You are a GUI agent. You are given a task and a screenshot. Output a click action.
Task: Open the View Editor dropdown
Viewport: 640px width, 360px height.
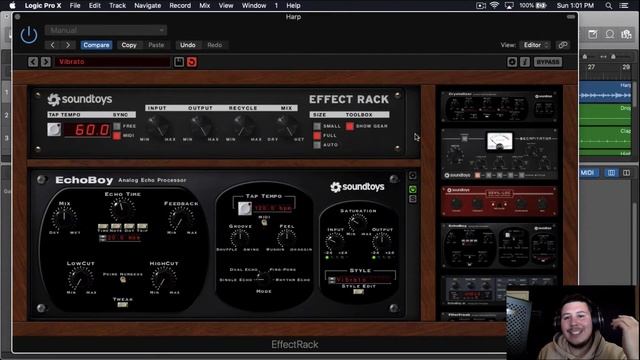(535, 45)
